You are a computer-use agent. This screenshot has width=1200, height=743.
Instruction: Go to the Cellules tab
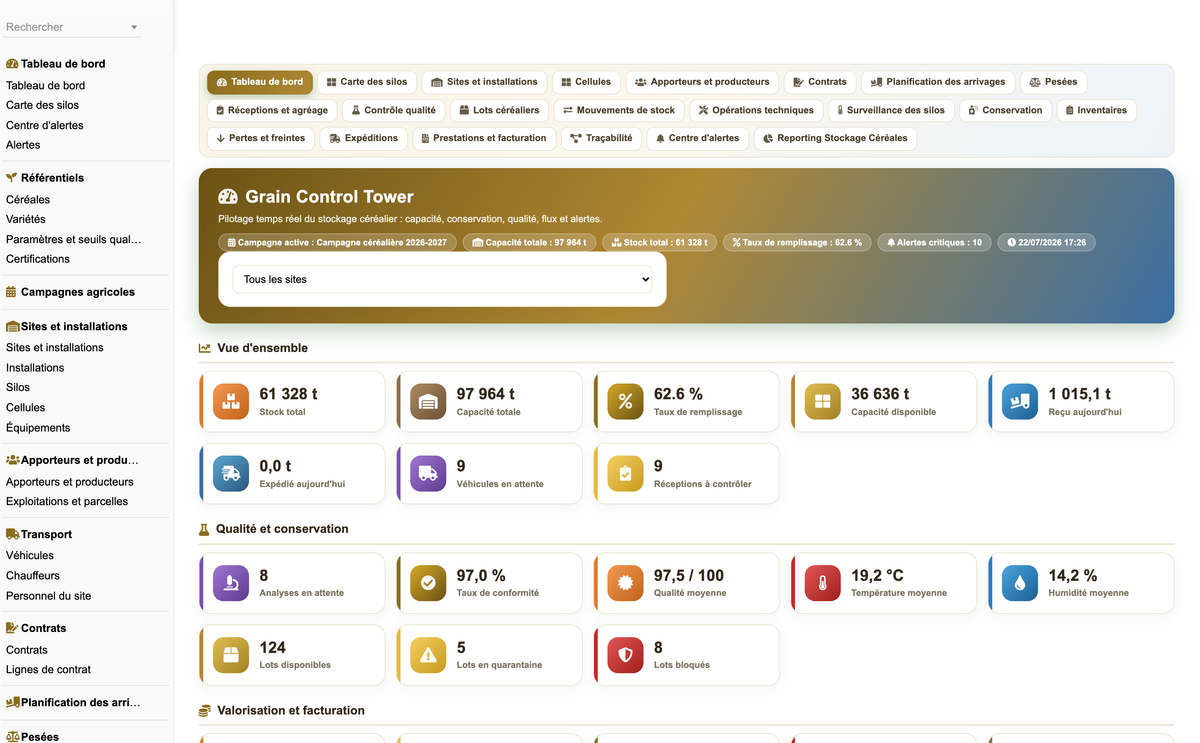click(586, 82)
